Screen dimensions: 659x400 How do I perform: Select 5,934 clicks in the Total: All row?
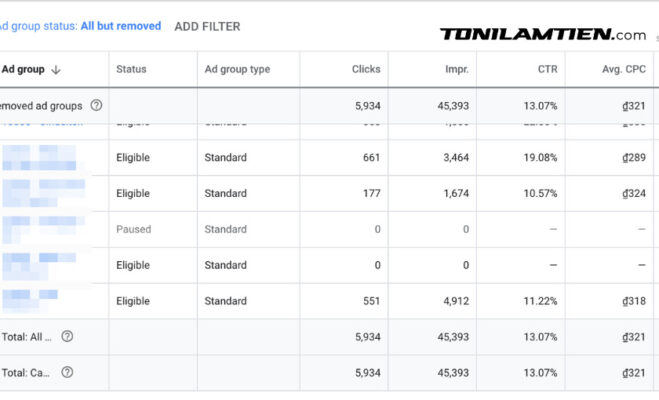click(x=368, y=337)
